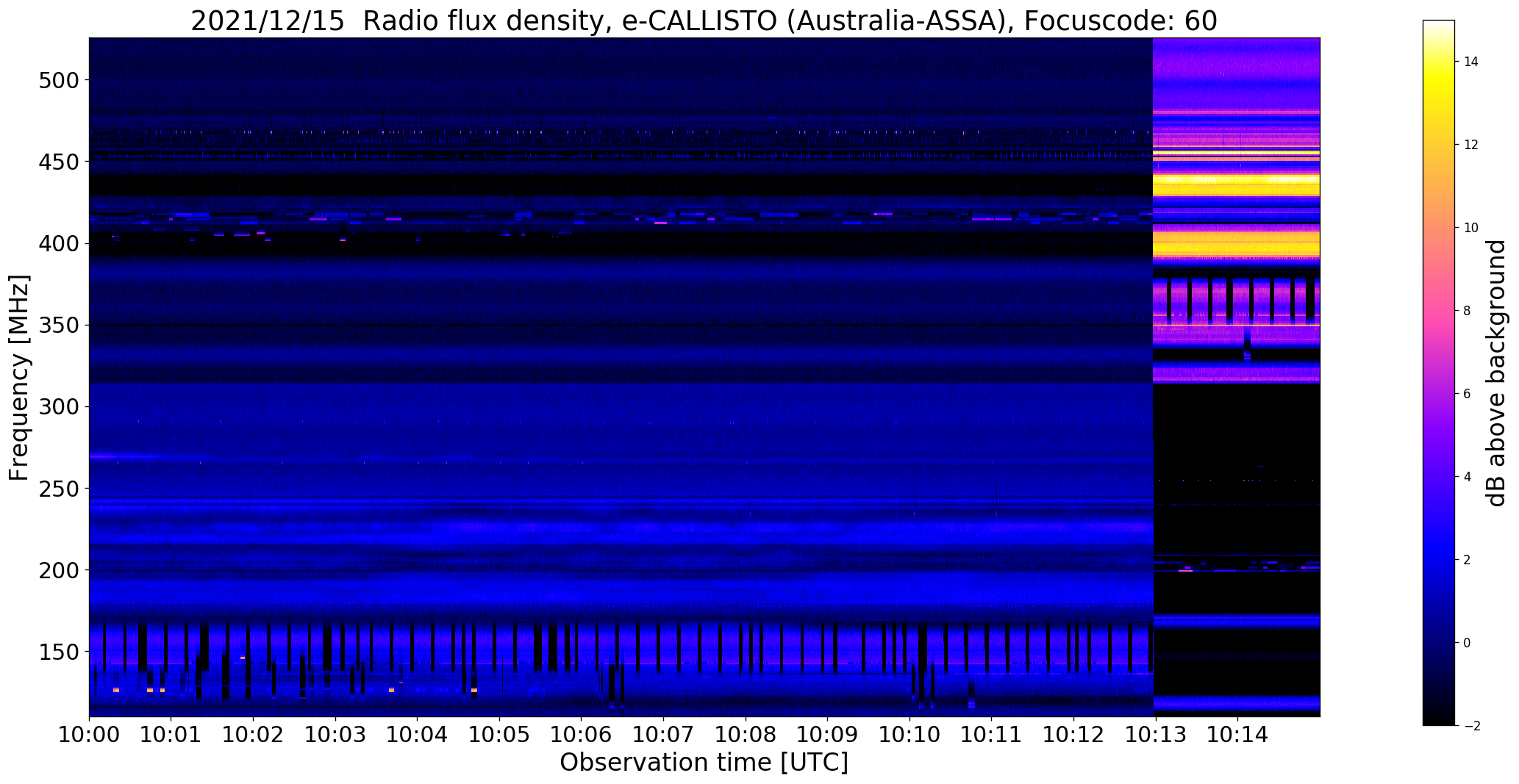Image resolution: width=1519 pixels, height=784 pixels.
Task: Select the 10:10 time tick label
Action: [x=910, y=735]
